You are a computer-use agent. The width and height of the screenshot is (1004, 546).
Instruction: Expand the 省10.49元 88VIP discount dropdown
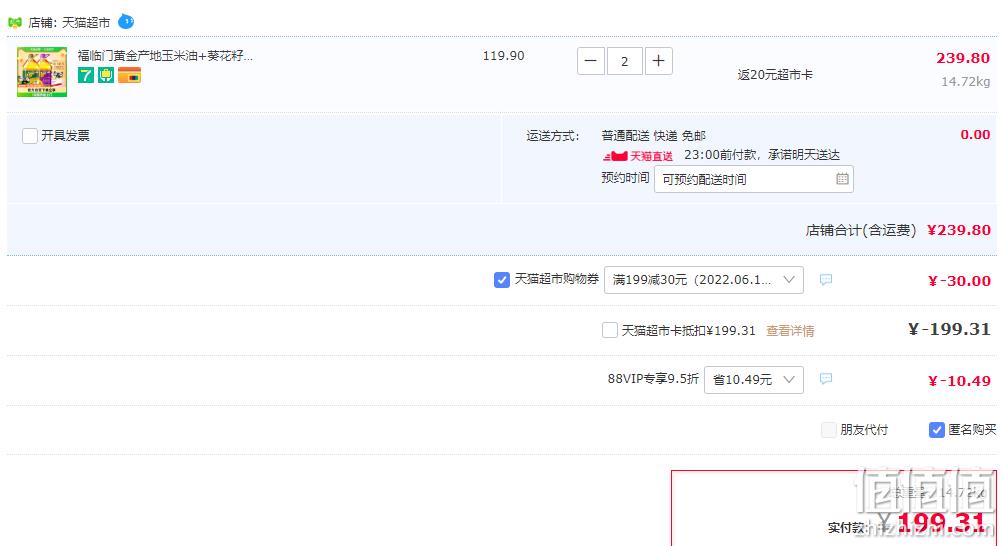point(754,380)
